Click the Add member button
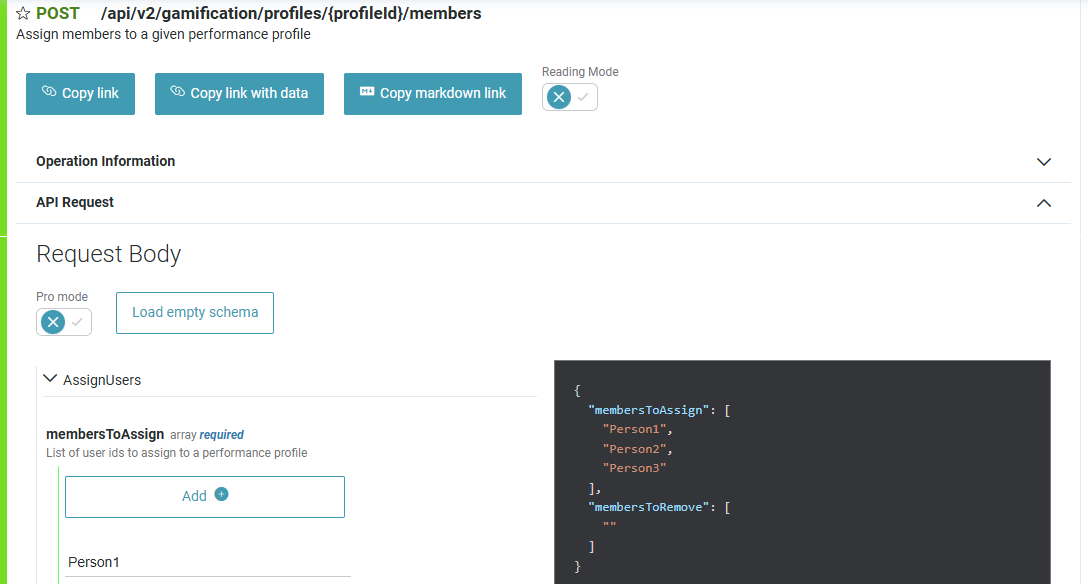Screen dimensions: 1090x584 (x=205, y=496)
